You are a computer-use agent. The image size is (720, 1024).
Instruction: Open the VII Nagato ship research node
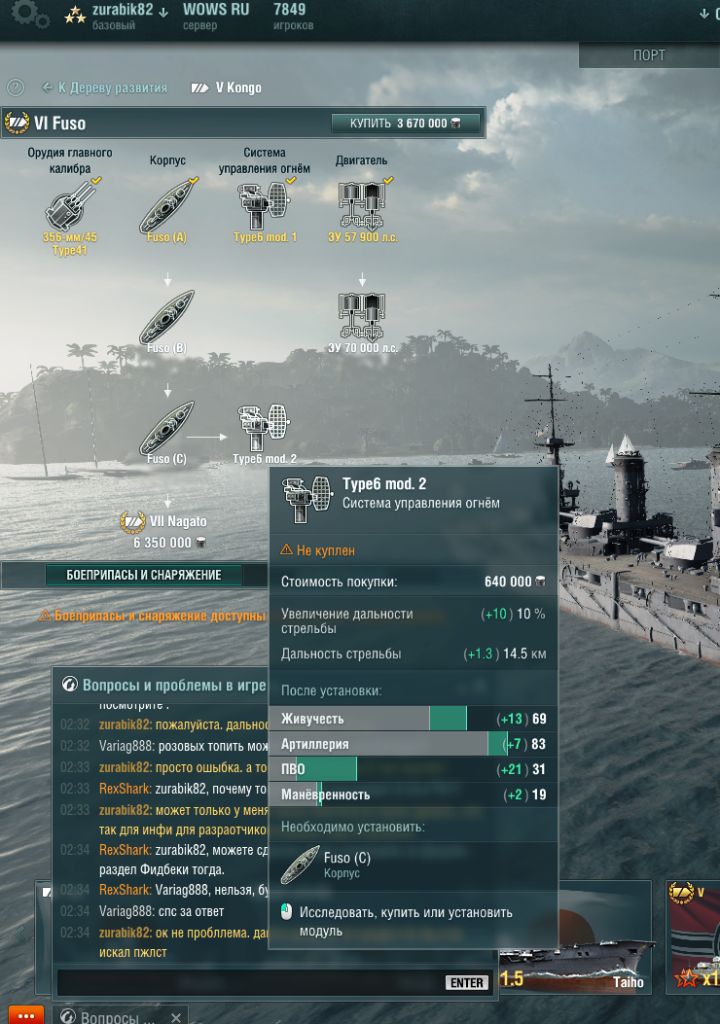pos(163,531)
